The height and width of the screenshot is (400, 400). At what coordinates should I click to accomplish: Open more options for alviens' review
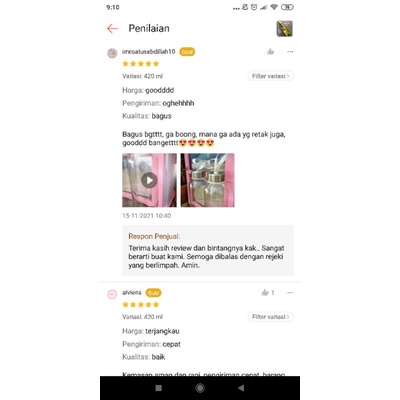click(x=290, y=293)
